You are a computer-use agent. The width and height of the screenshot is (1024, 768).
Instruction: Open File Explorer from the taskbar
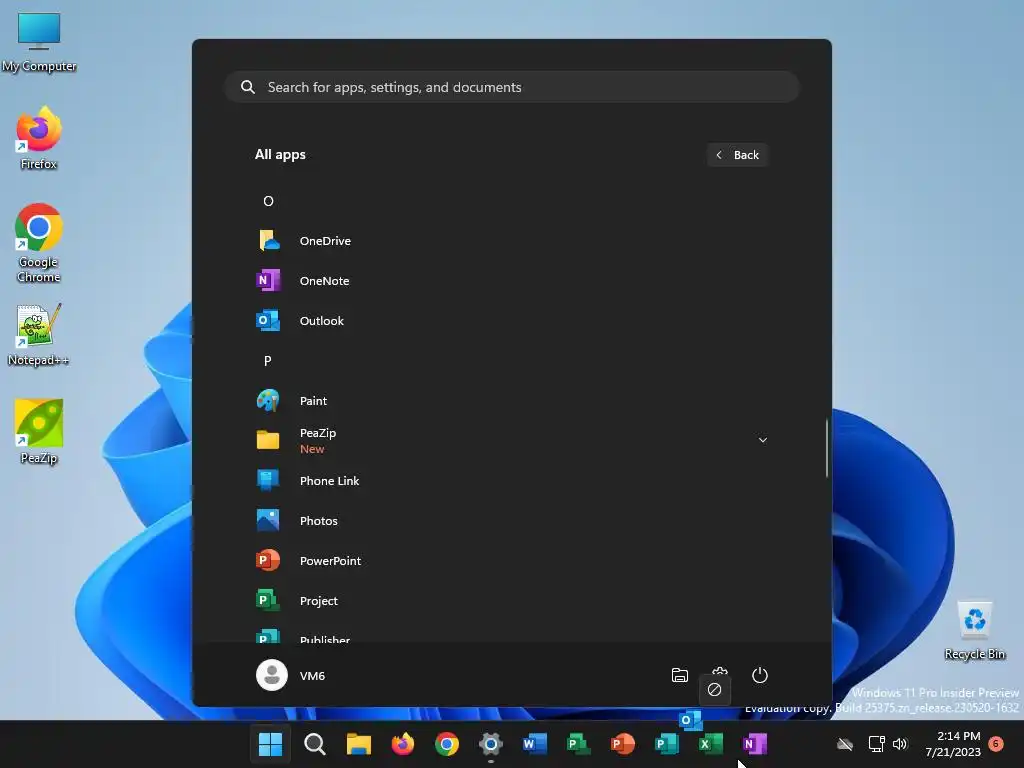359,744
